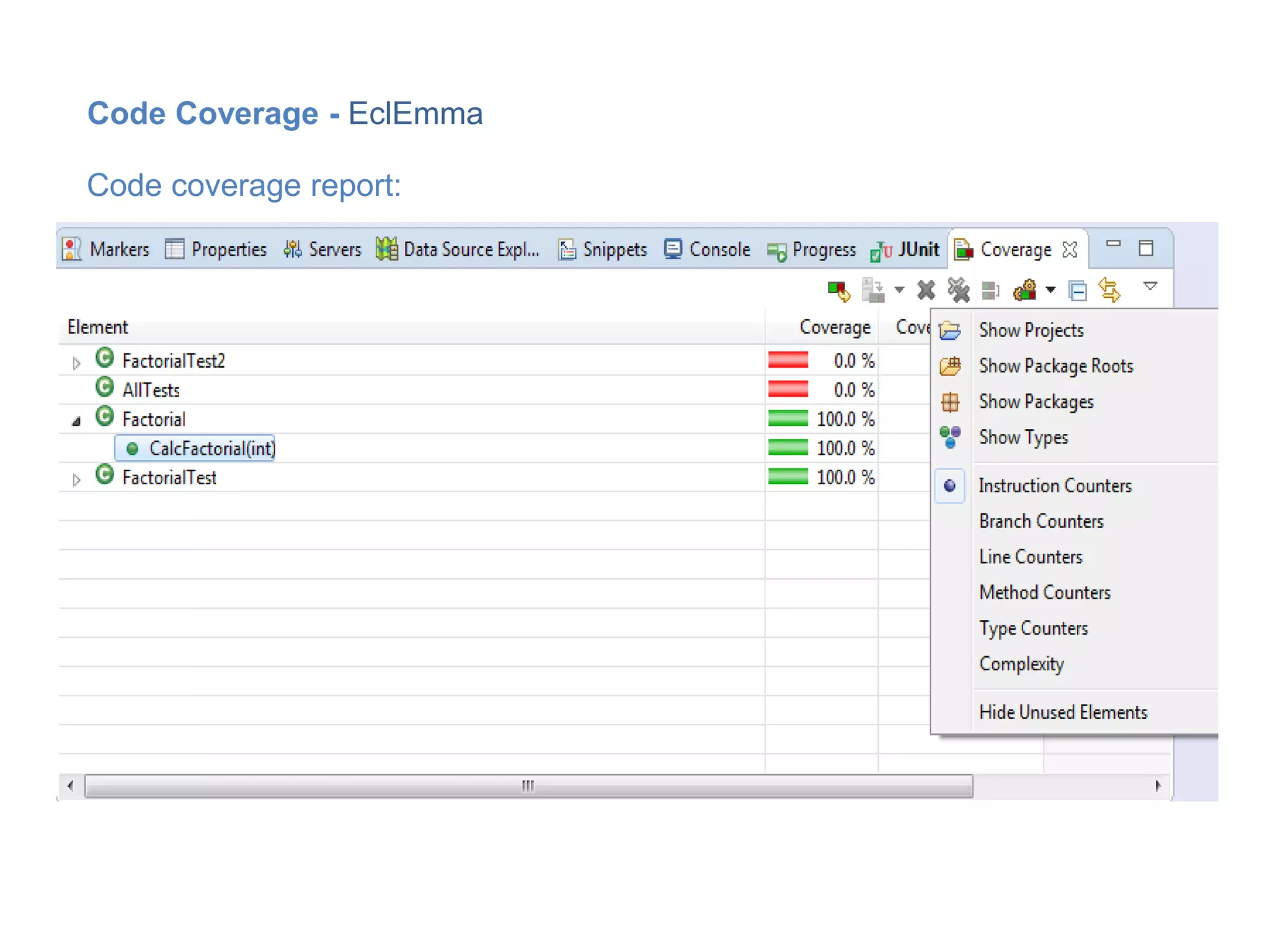Click the FactorialTest2 red coverage bar
This screenshot has width=1270, height=952.
[x=788, y=359]
